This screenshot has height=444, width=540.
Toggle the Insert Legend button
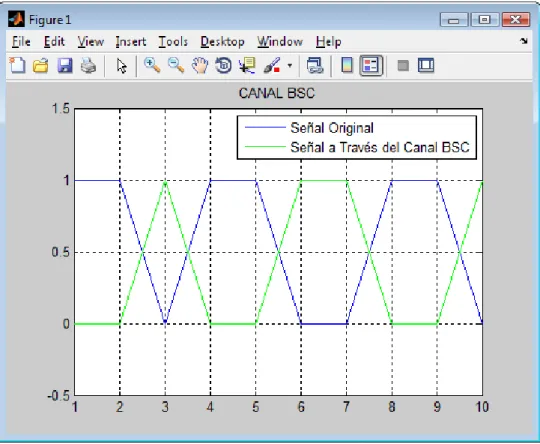coord(371,65)
